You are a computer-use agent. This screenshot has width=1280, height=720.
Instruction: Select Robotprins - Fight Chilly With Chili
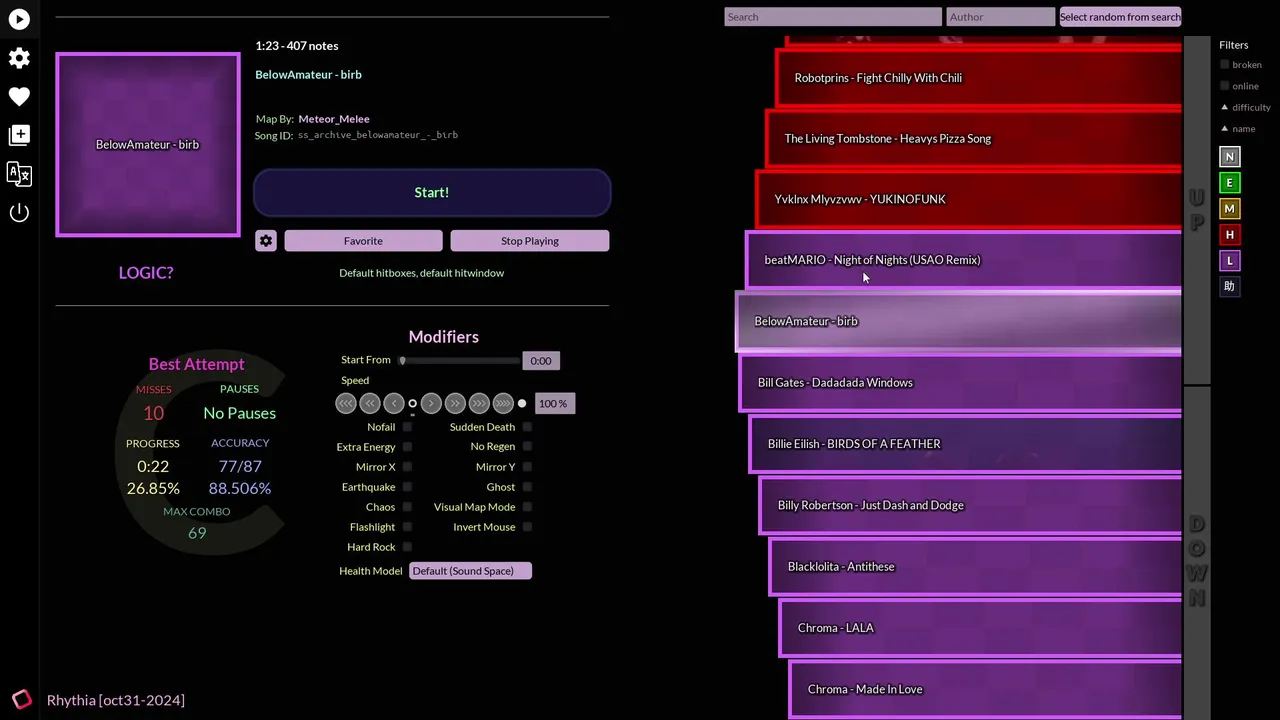tap(979, 78)
